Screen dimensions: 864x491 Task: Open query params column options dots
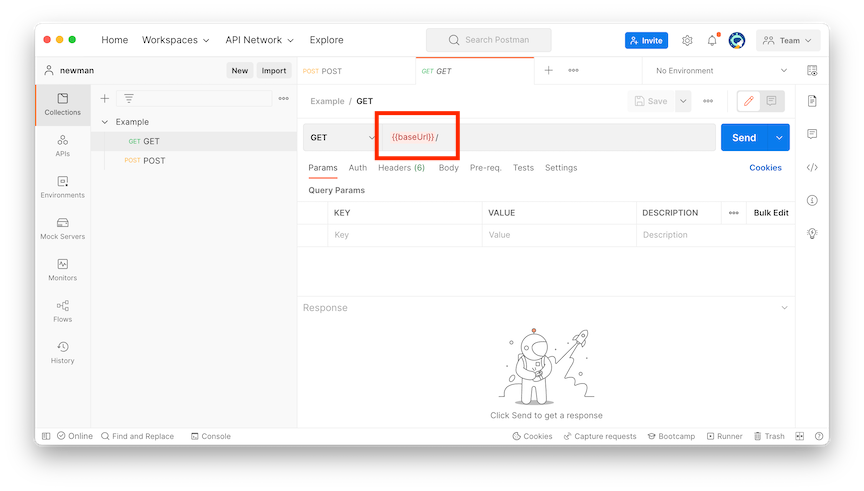tap(733, 213)
